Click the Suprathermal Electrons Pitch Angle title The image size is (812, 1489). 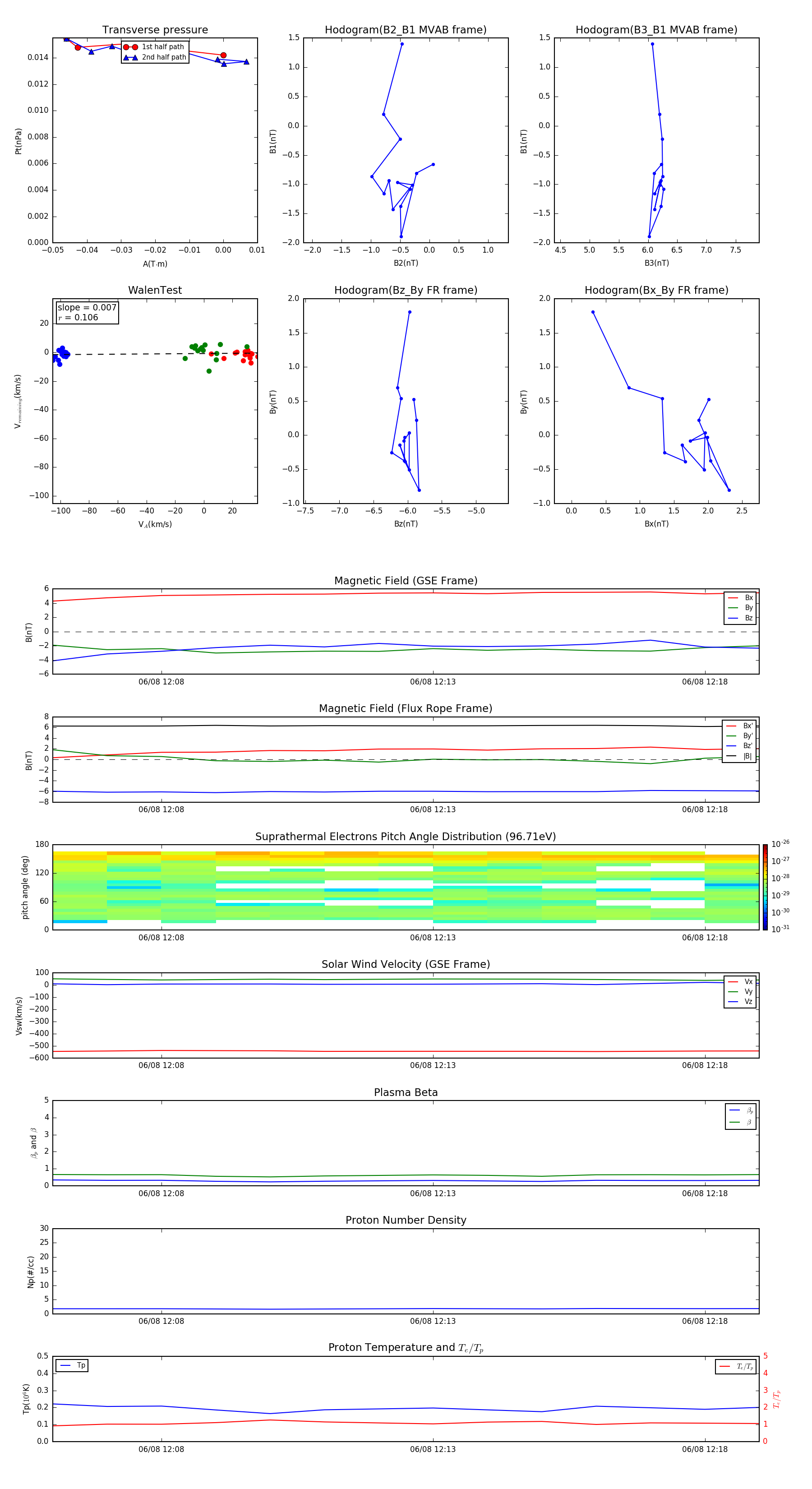406,837
